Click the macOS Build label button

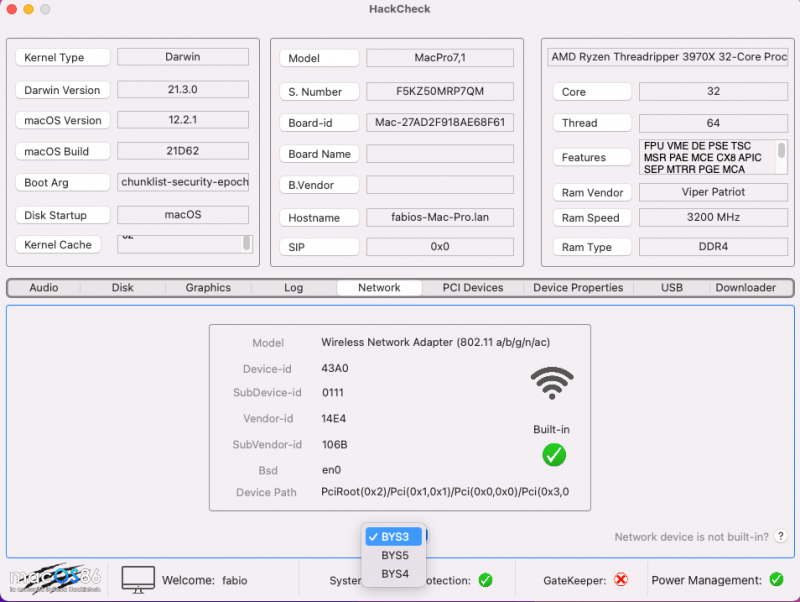pos(63,151)
